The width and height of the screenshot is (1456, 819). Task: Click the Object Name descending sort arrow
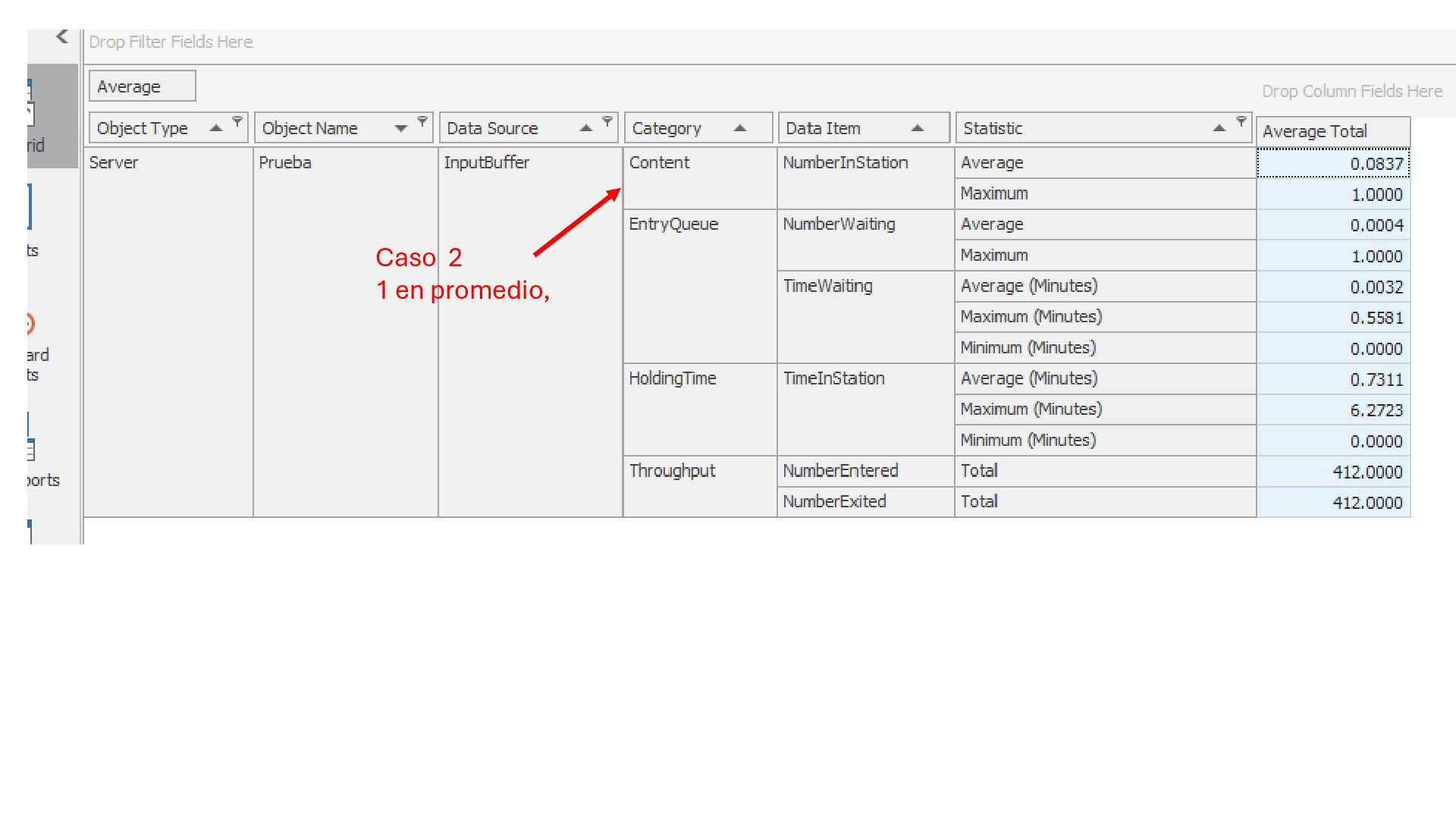click(x=401, y=129)
